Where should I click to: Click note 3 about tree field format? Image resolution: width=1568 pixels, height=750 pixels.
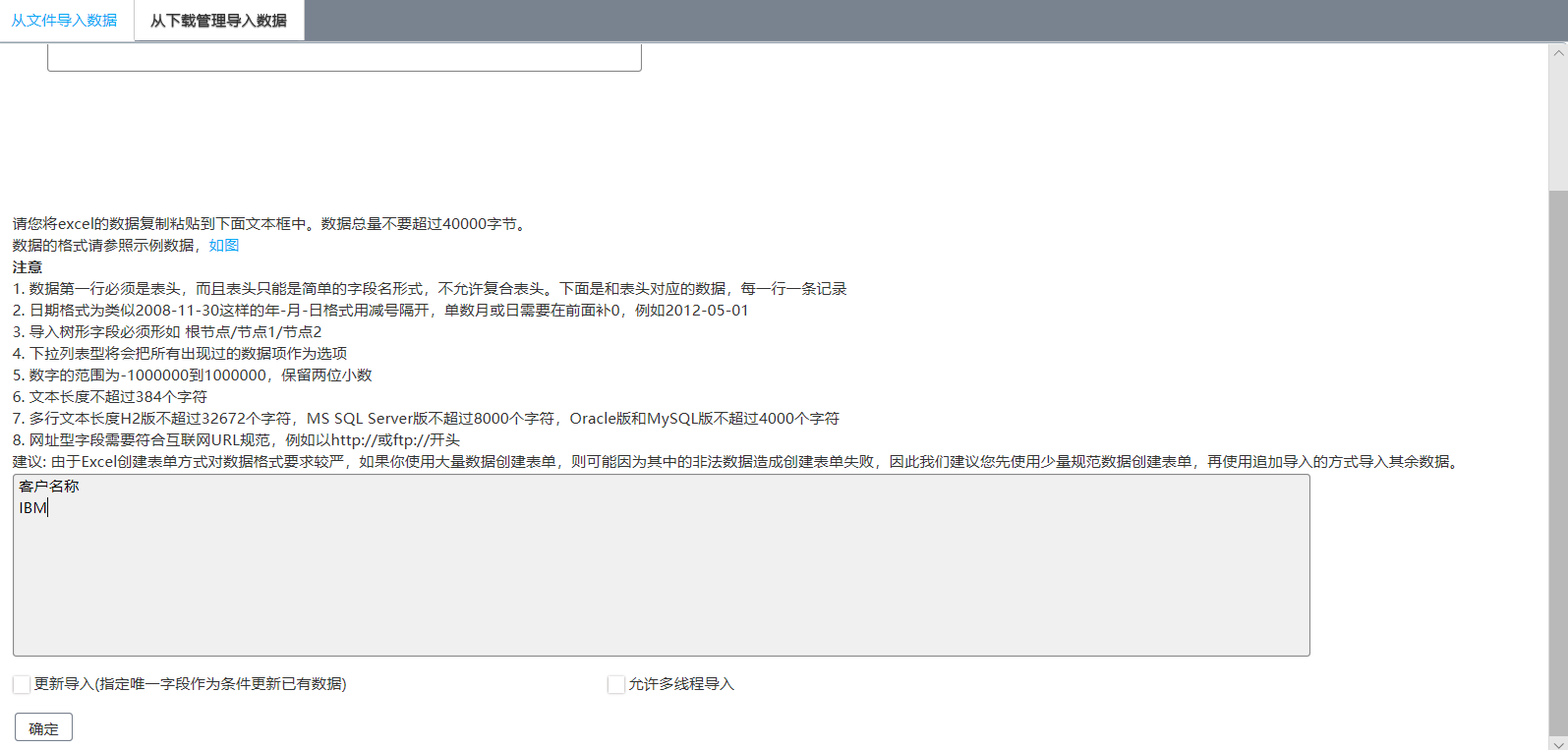(x=167, y=332)
